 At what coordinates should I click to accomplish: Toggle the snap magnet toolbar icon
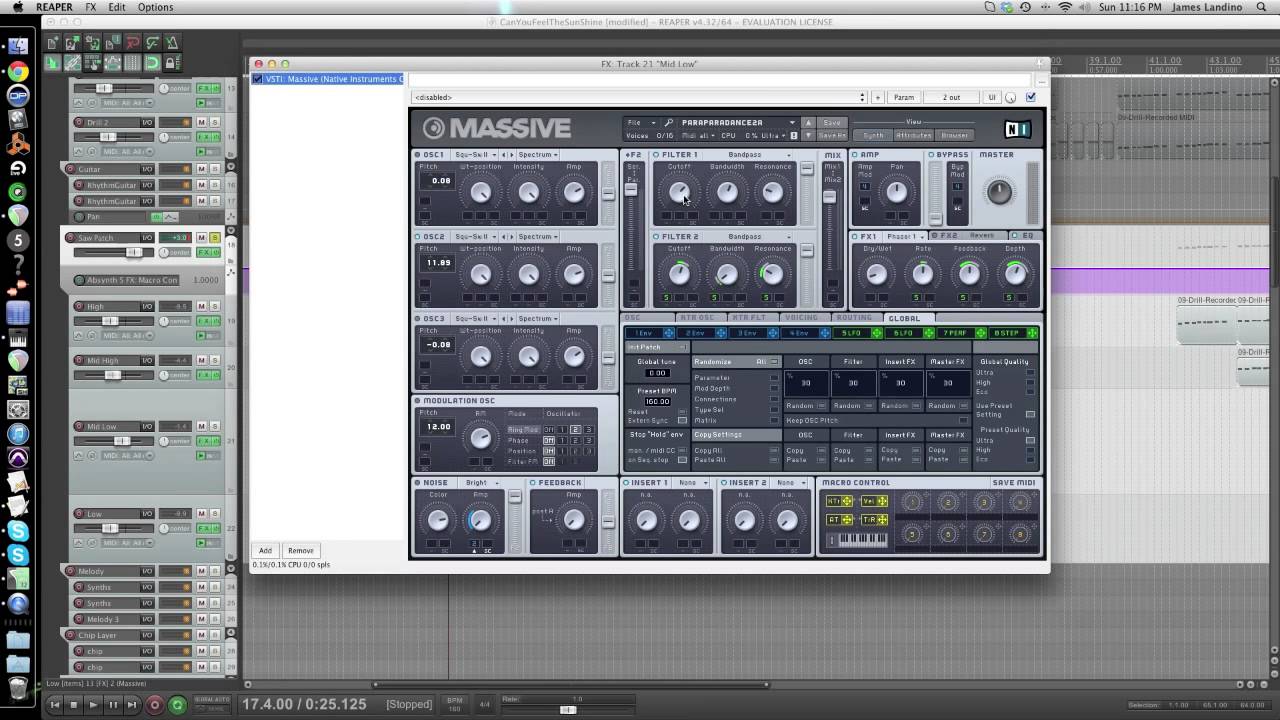coord(153,63)
